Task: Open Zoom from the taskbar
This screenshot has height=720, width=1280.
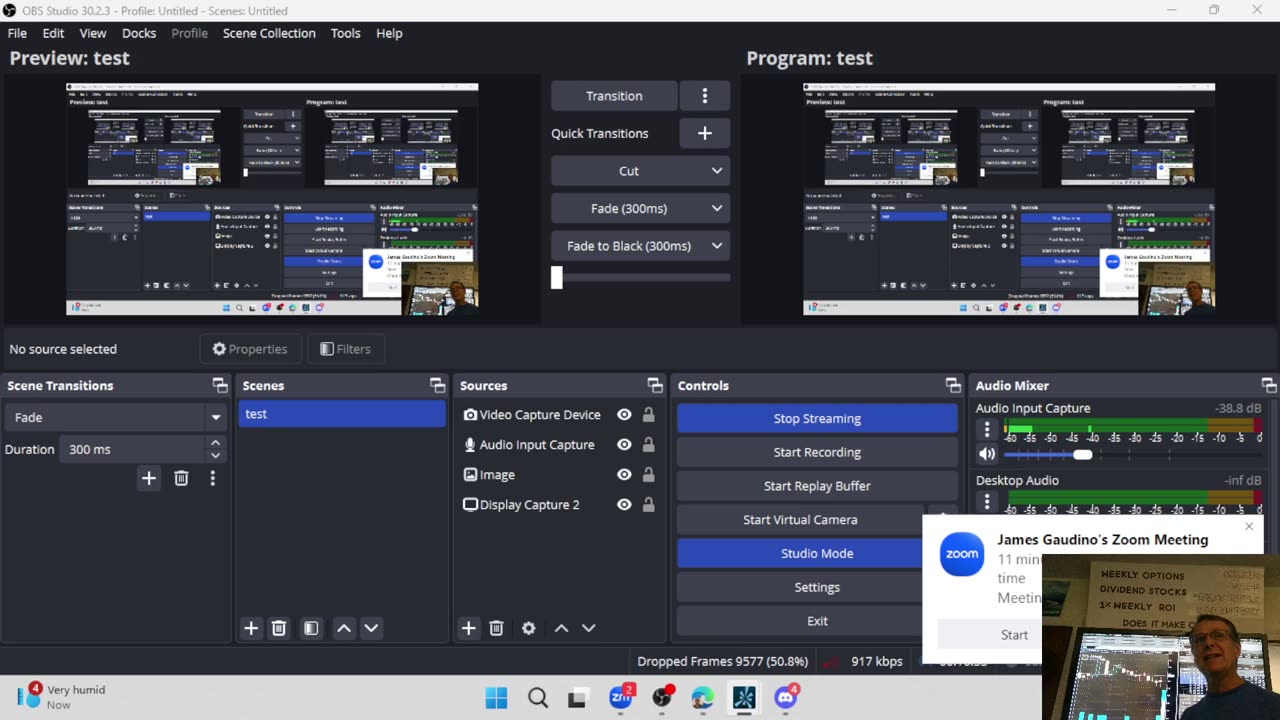Action: tap(621, 698)
